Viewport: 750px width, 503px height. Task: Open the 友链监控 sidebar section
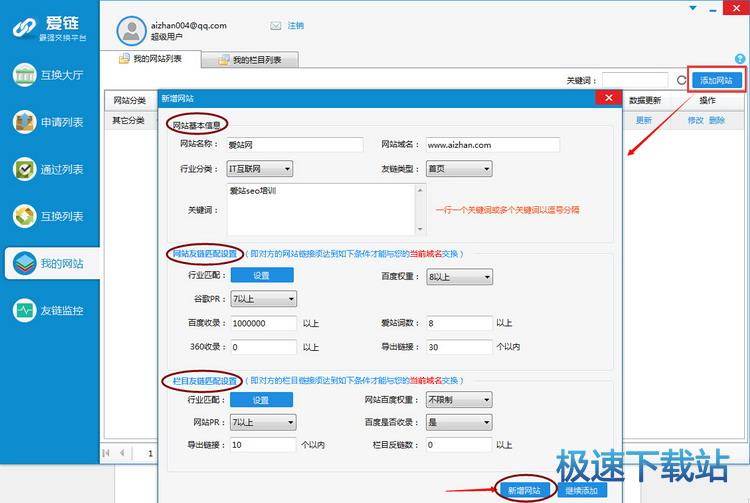click(x=48, y=310)
